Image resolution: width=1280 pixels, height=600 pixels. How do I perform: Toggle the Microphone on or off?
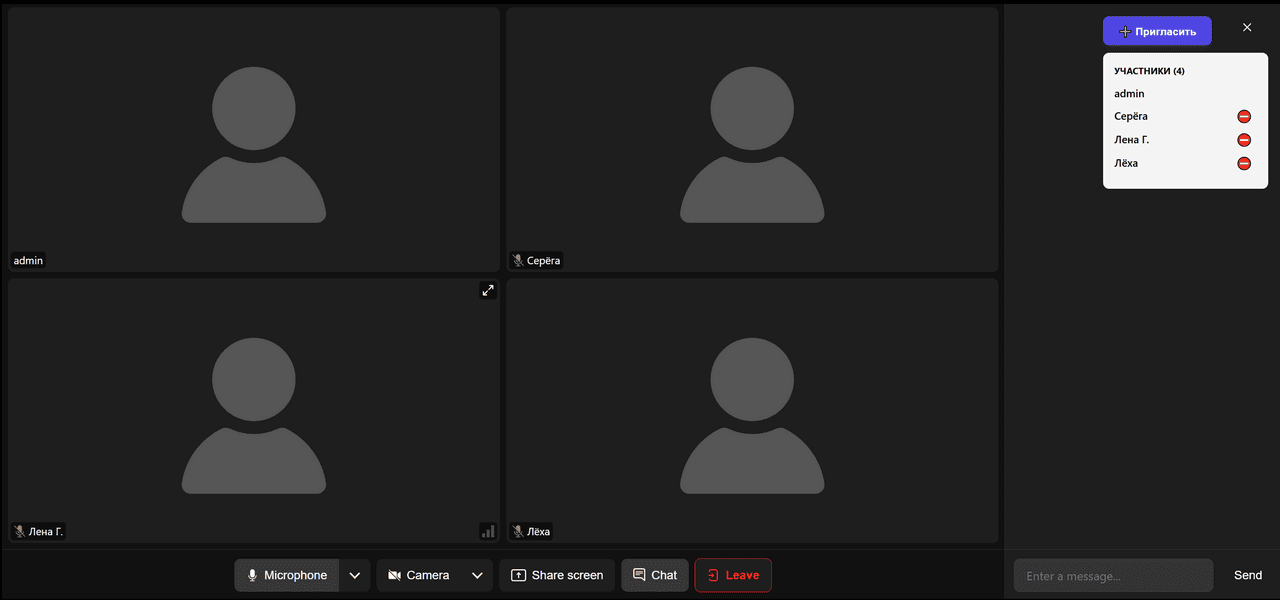point(287,575)
